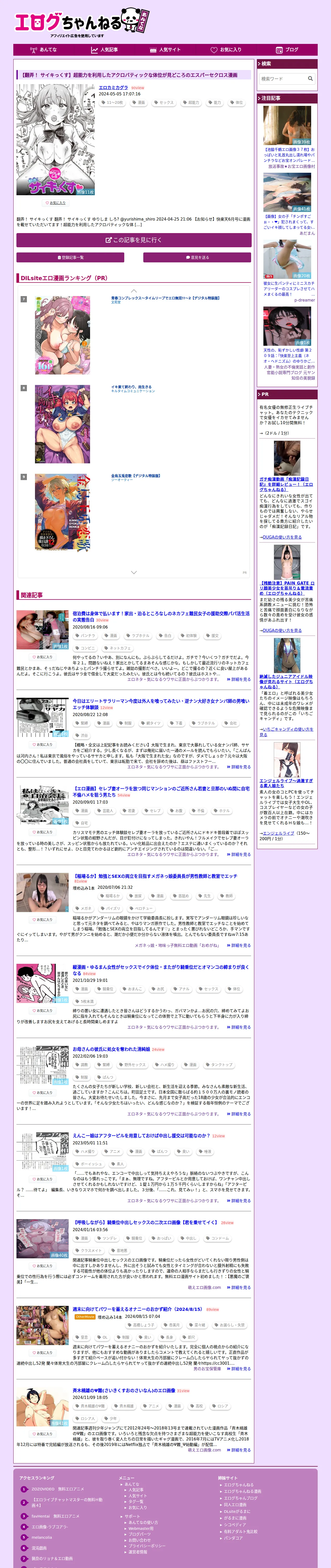Toggle お気に入り for the 2020/07/06 article
Viewport: 331px width, 1568px height.
click(43, 920)
